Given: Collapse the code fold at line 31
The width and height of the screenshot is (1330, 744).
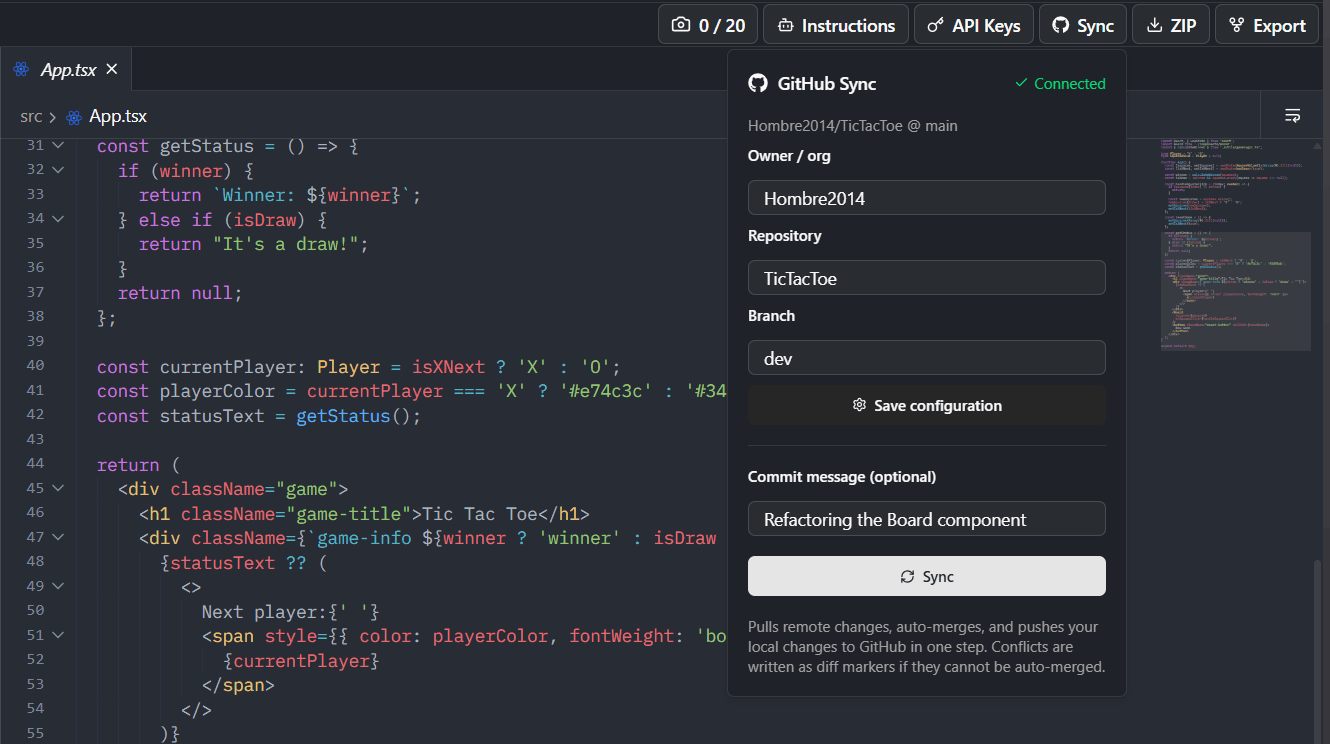Looking at the screenshot, I should pyautogui.click(x=58, y=146).
